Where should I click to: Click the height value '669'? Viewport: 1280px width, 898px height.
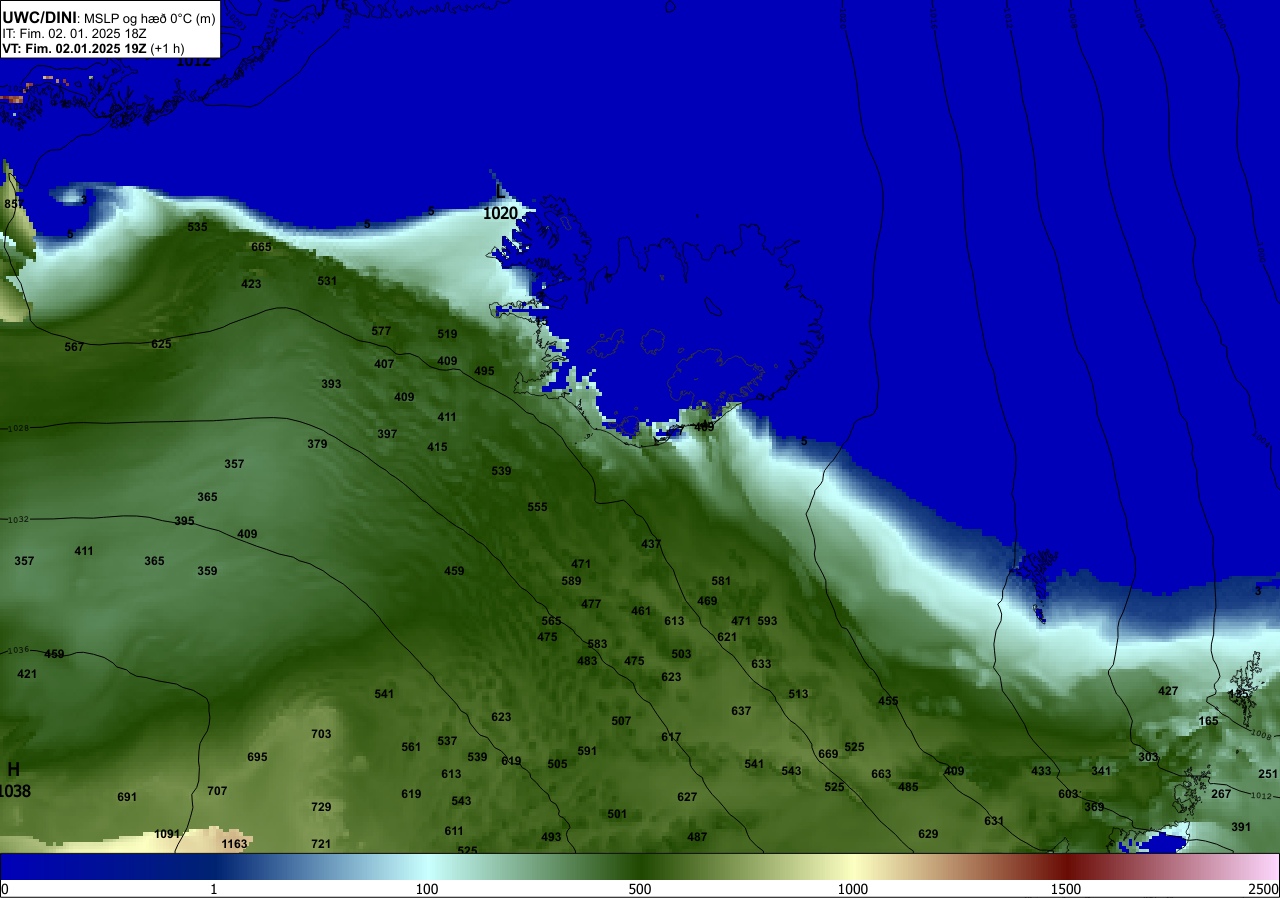(828, 754)
